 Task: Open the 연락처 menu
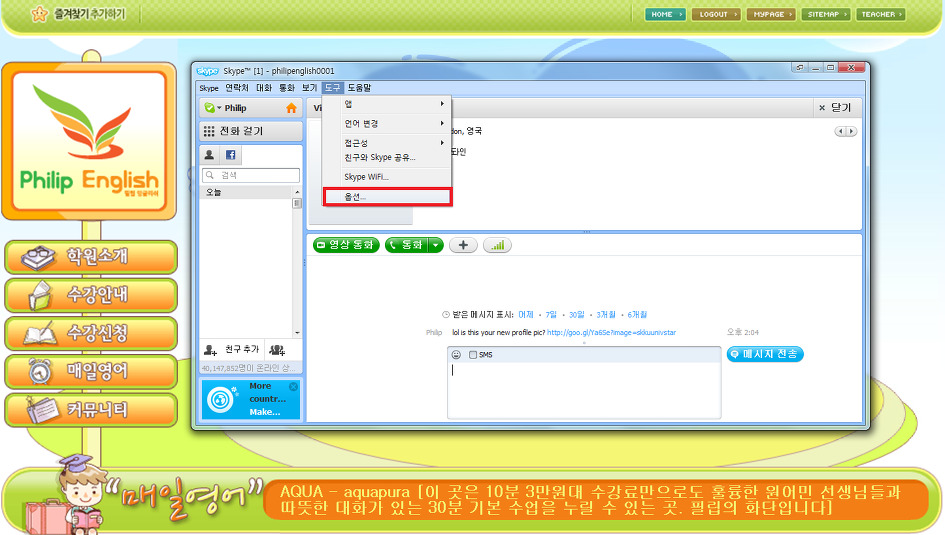tap(237, 87)
